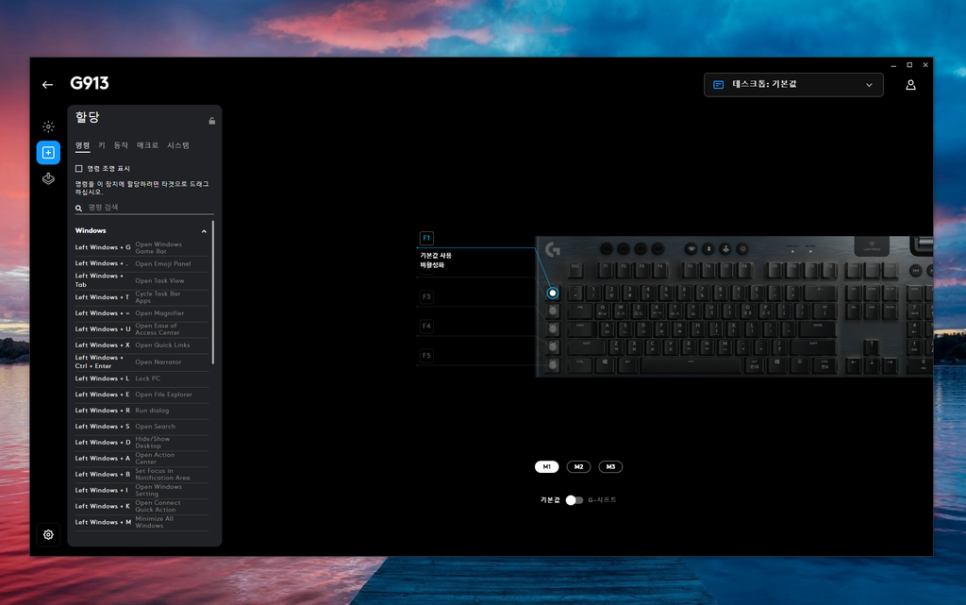Switch to the 동작 tab
This screenshot has height=605, width=966.
tap(121, 145)
